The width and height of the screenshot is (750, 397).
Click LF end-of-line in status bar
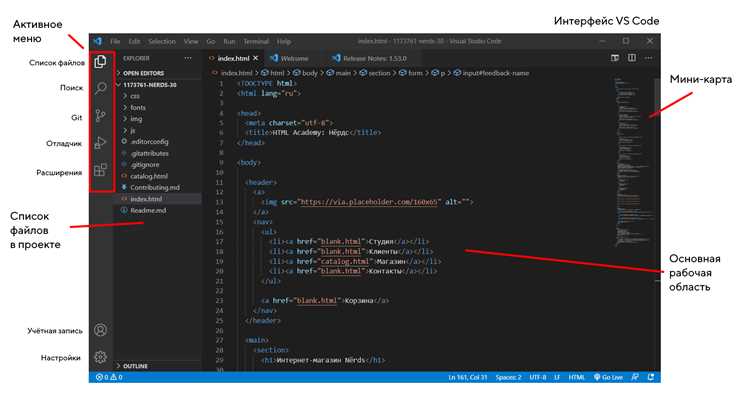[557, 377]
